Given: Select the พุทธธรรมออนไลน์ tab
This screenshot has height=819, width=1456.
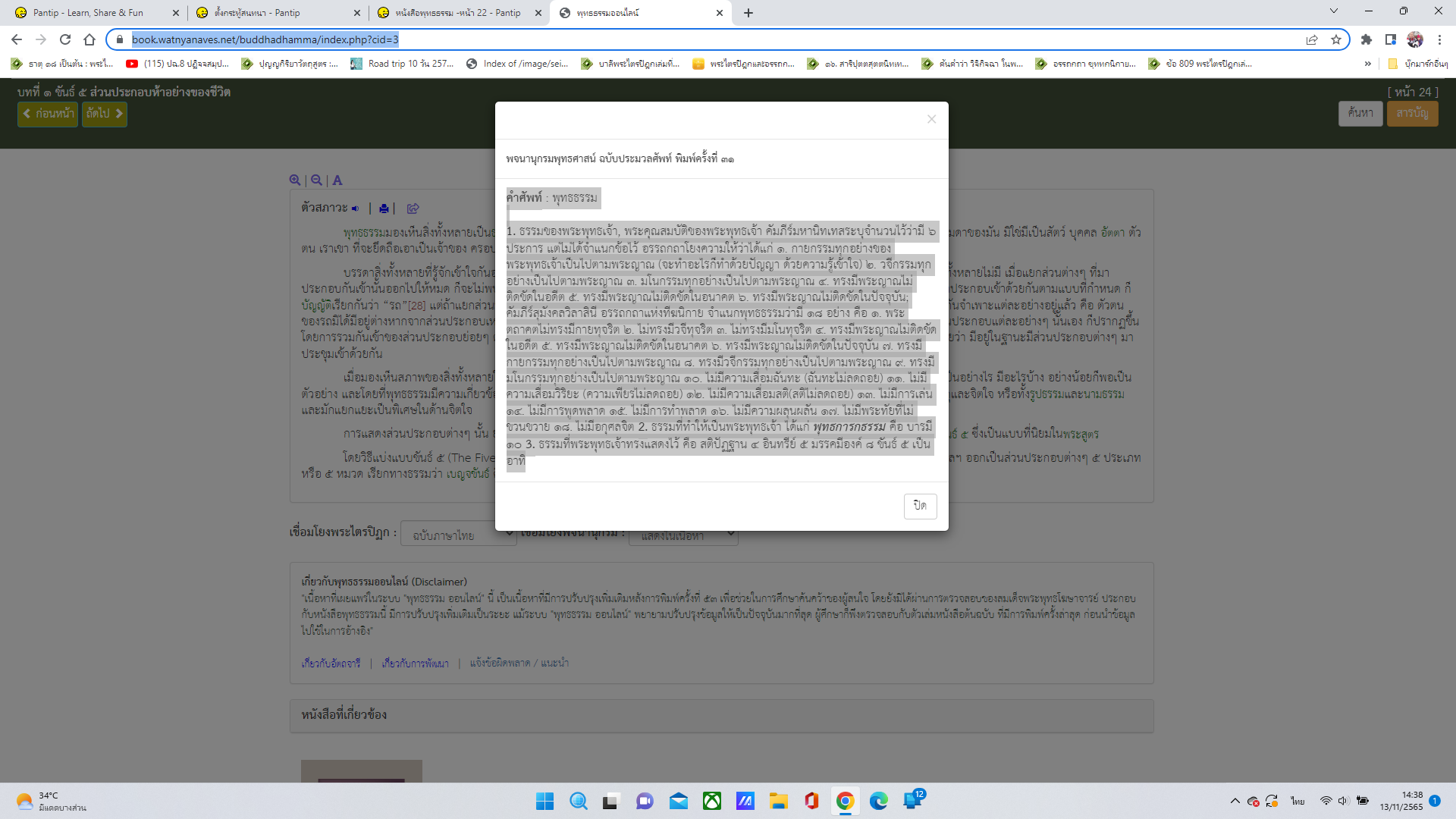Looking at the screenshot, I should 641,13.
